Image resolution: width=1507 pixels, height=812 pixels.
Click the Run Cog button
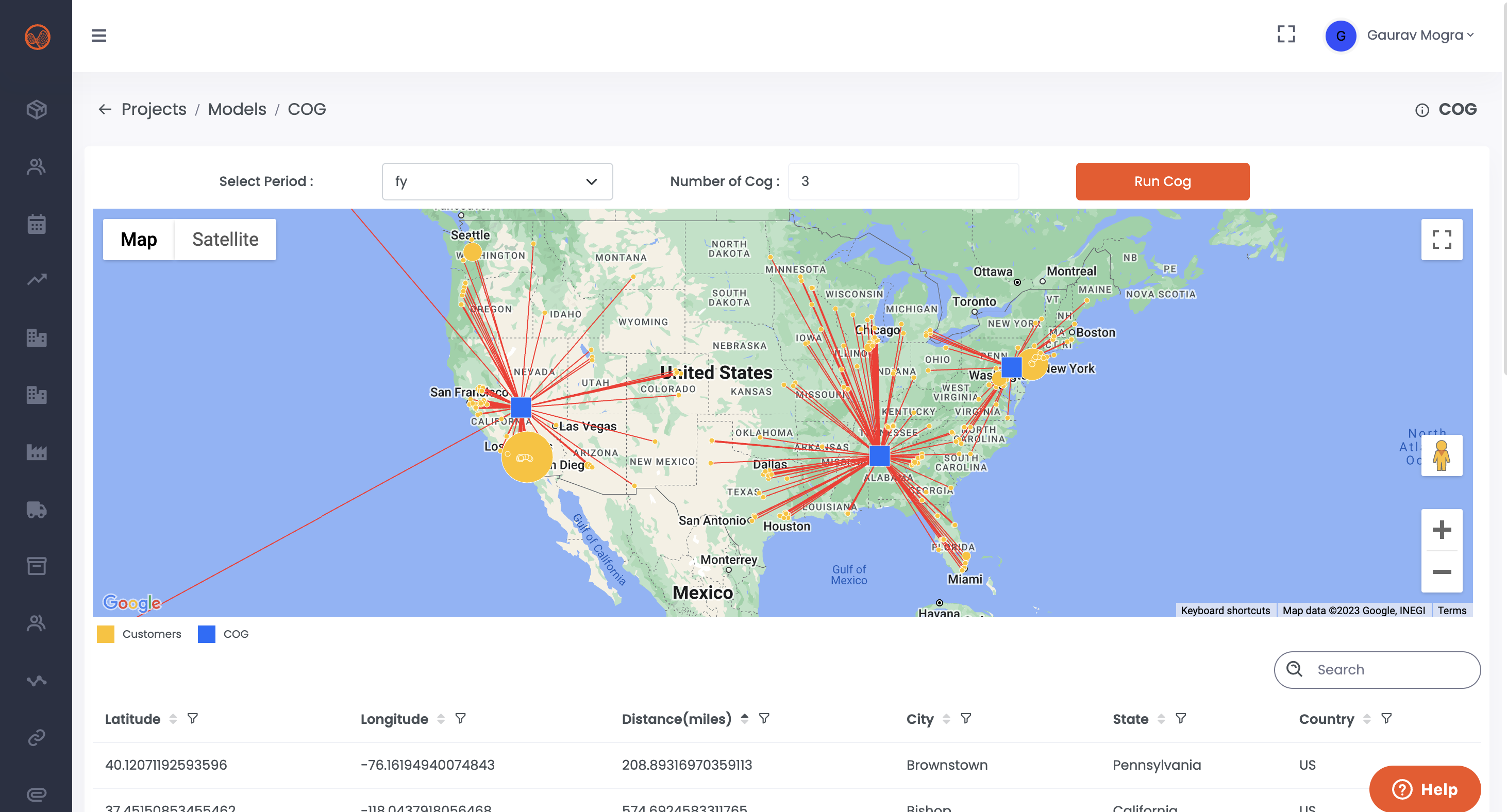pos(1162,181)
